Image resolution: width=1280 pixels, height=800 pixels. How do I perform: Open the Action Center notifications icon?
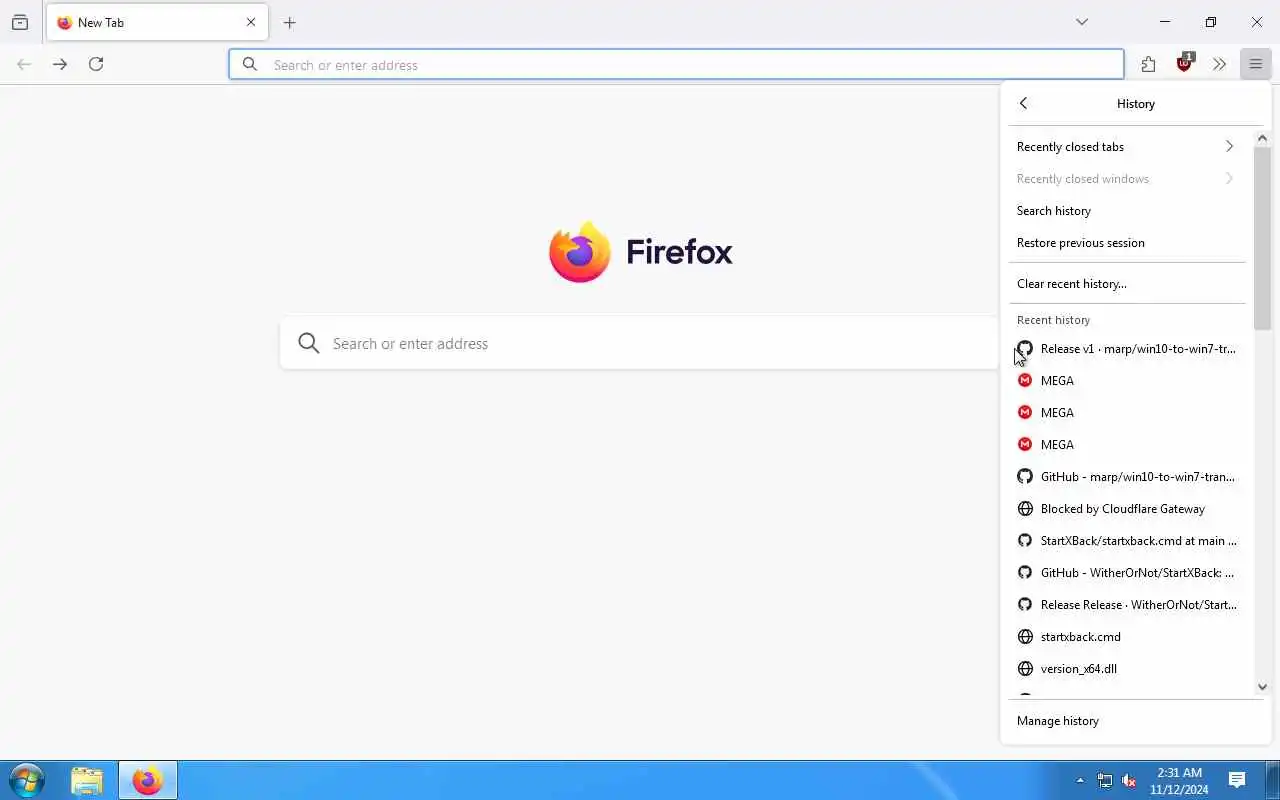(1237, 780)
